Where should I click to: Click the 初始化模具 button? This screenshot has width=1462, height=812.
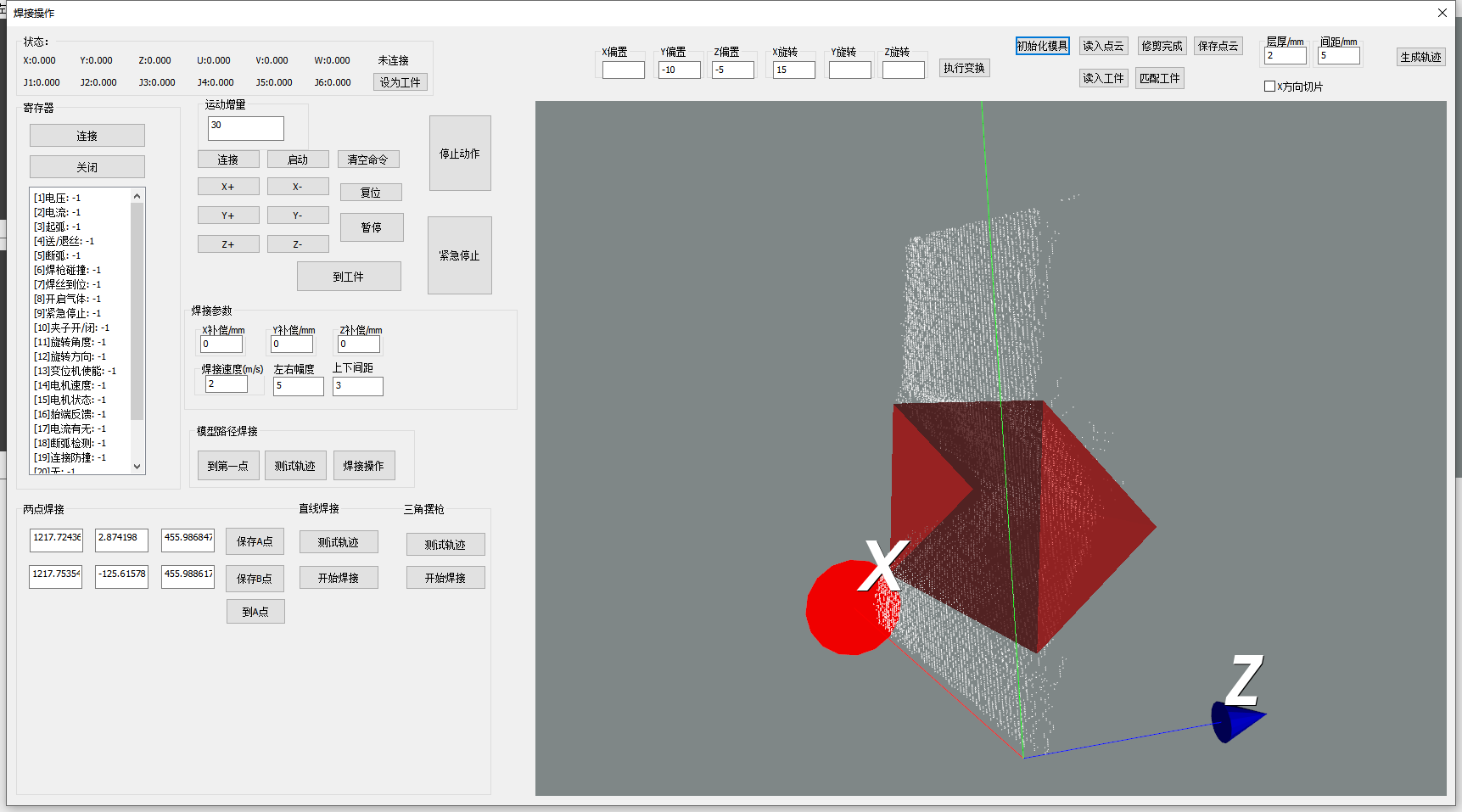(x=1043, y=46)
